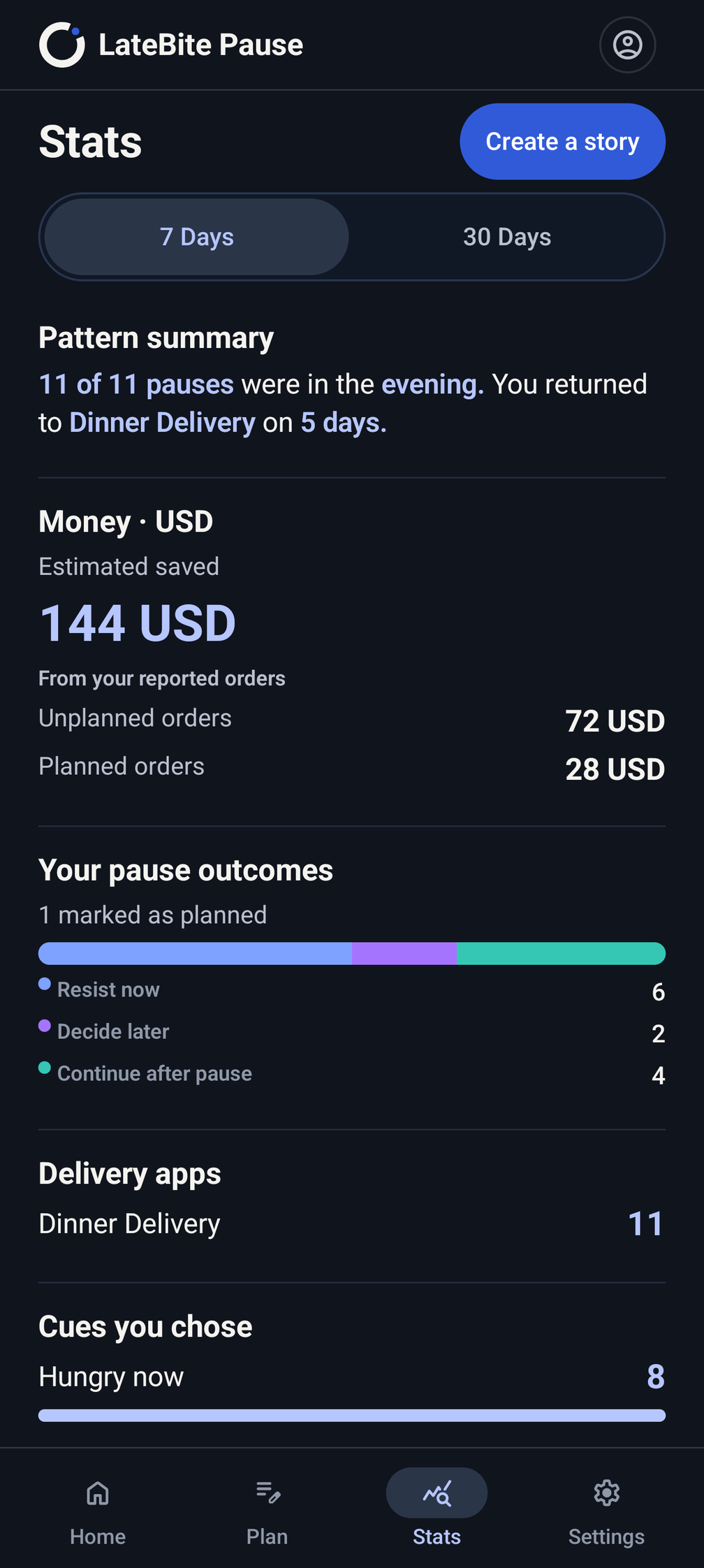Tap the LateBite Pause logo icon
This screenshot has height=1568, width=704.
62,45
